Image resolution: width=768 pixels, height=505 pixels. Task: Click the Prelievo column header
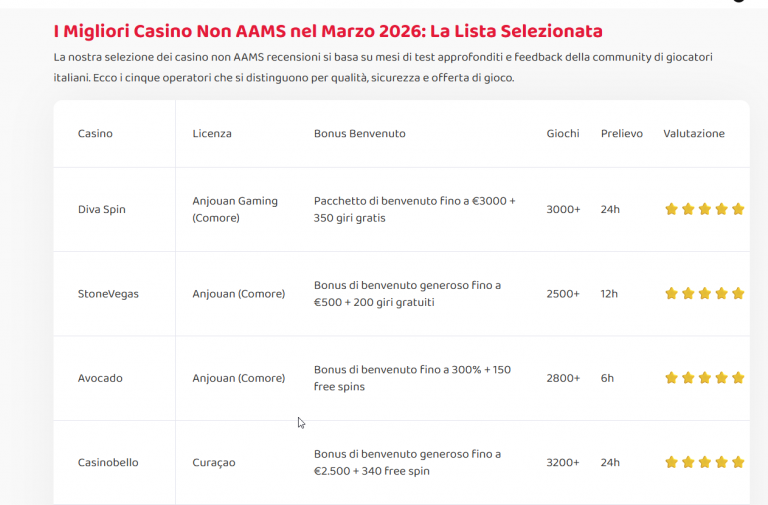pos(622,133)
